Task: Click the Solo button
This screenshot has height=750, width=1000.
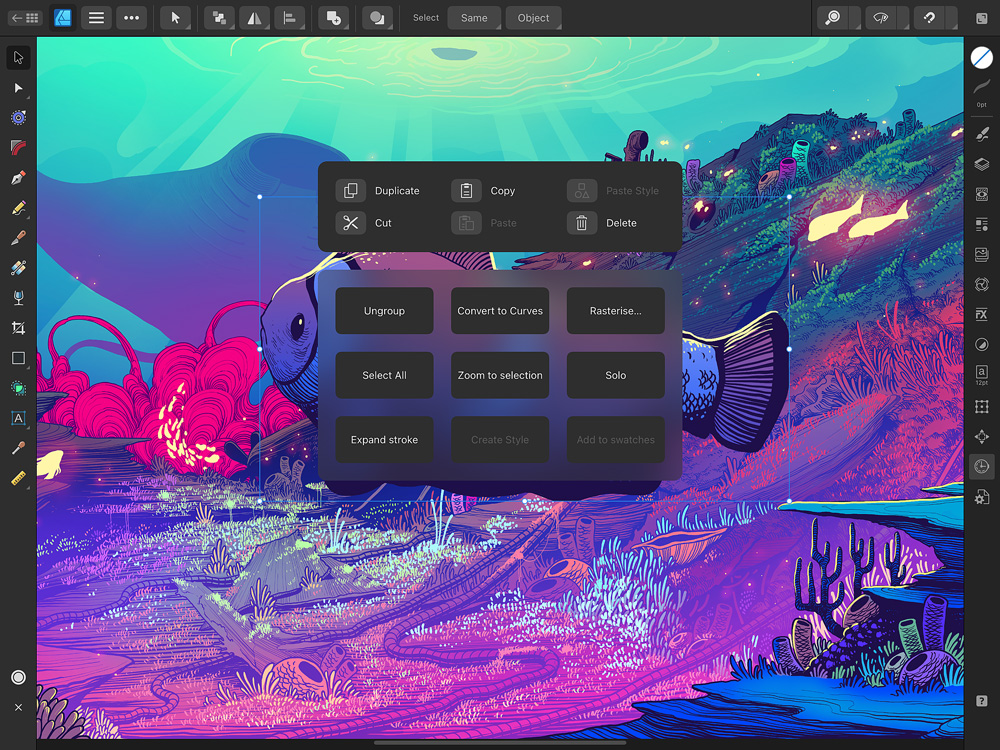Action: click(x=615, y=375)
